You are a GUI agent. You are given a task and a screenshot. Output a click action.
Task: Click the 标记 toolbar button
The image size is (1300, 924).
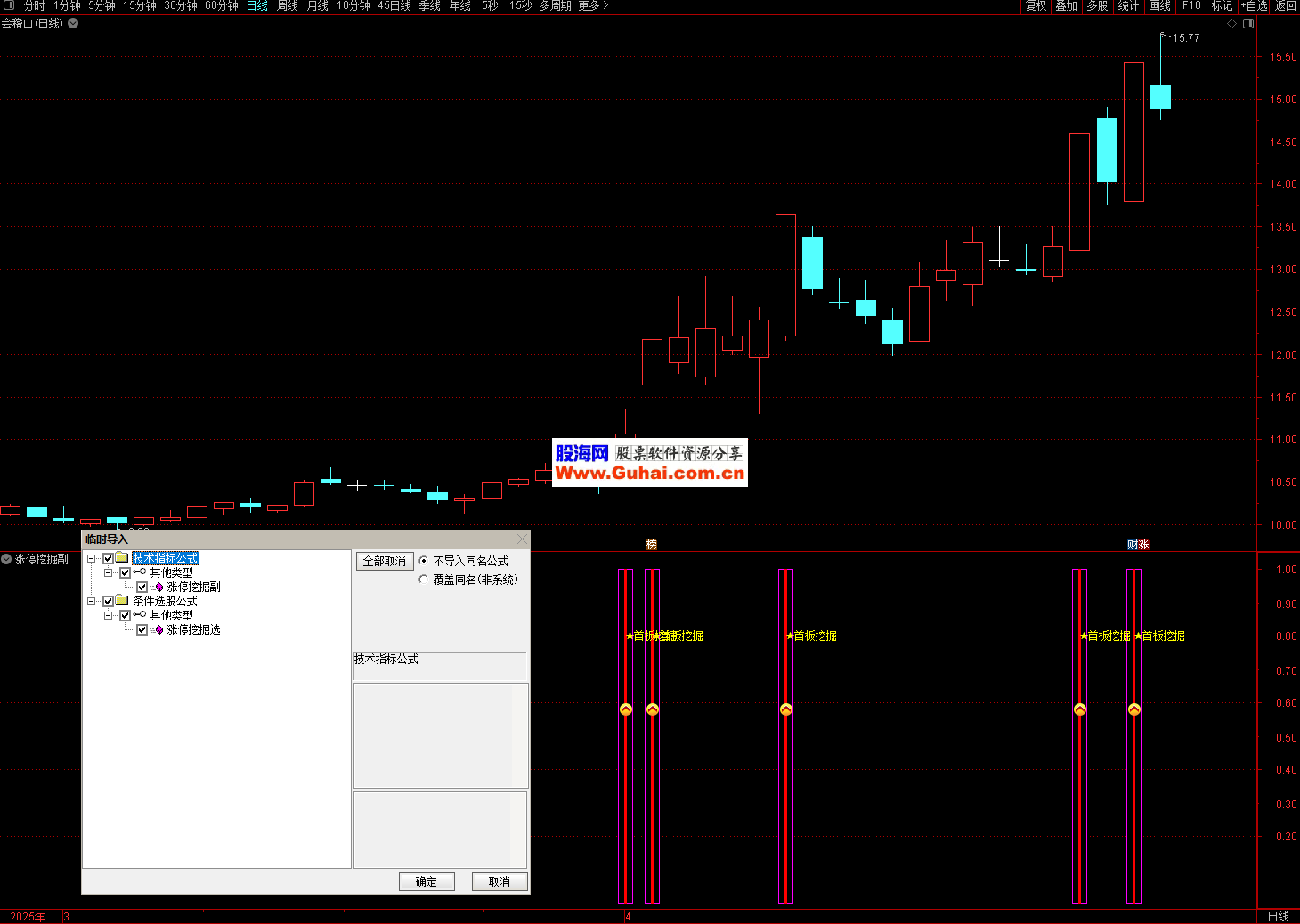coord(1223,5)
